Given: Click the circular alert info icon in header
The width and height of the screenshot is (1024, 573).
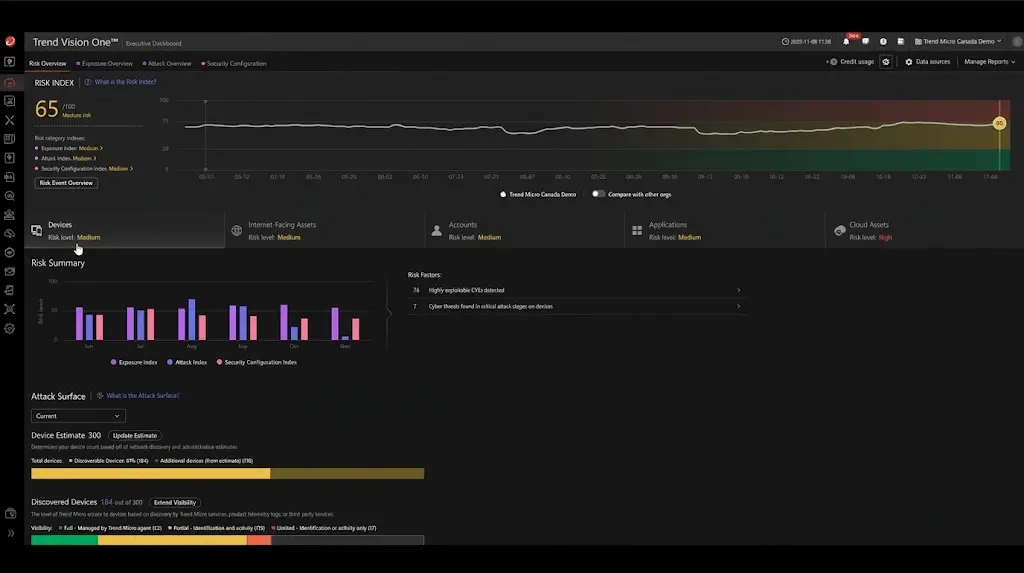Looking at the screenshot, I should coord(883,41).
